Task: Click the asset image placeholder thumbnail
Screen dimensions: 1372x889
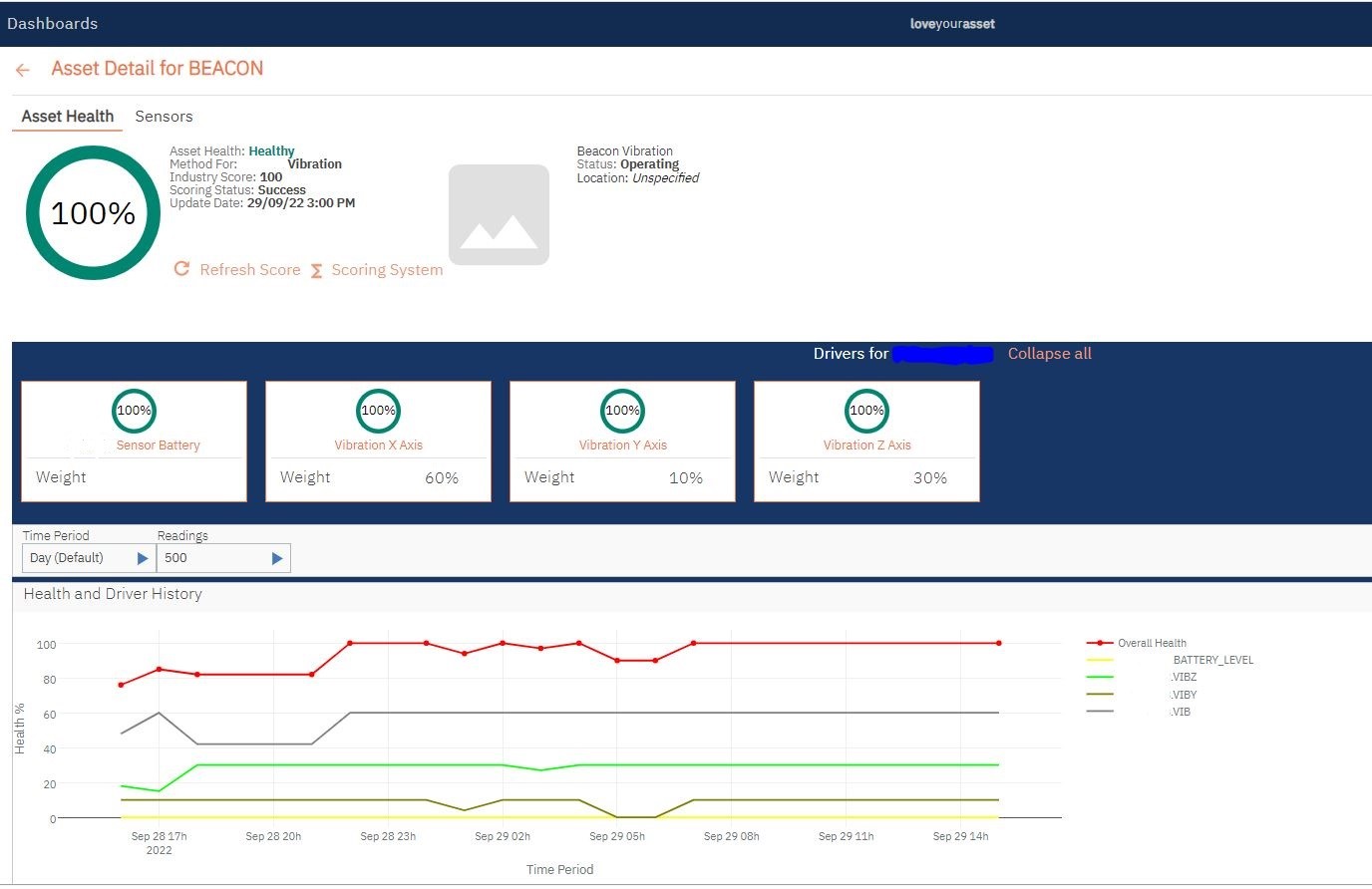Action: pyautogui.click(x=499, y=214)
